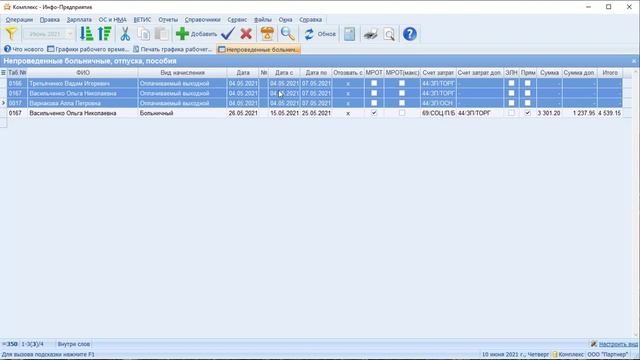Image resolution: width=640 pixels, height=360 pixels.
Task: Open the Зарплата menu
Action: pos(79,20)
